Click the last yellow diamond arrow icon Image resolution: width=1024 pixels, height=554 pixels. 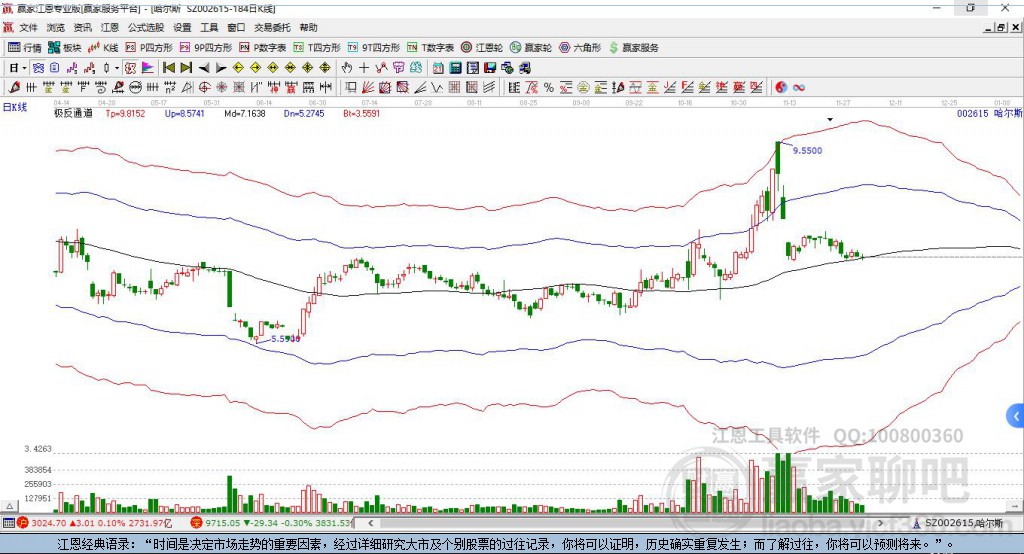pos(325,68)
